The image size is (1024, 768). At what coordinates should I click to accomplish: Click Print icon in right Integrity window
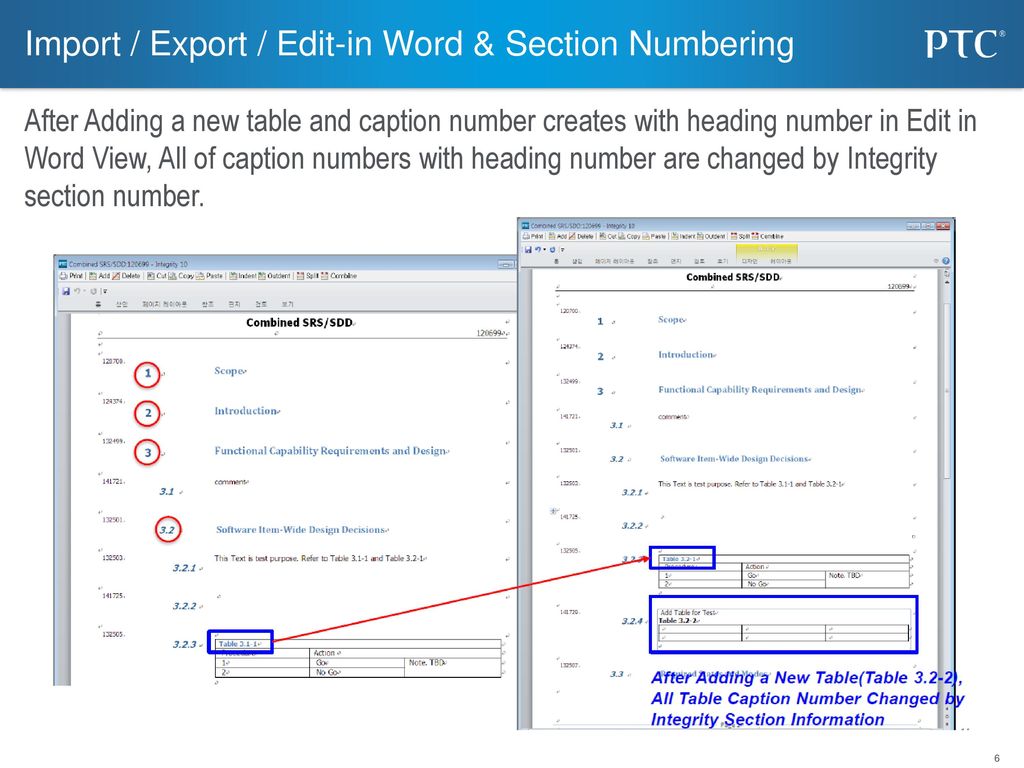click(526, 236)
